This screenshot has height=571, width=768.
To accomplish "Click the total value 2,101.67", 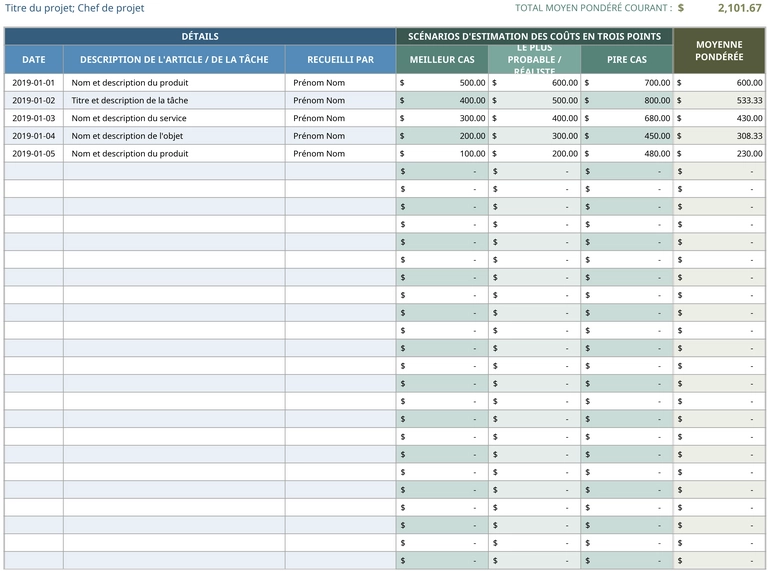I will pos(740,8).
